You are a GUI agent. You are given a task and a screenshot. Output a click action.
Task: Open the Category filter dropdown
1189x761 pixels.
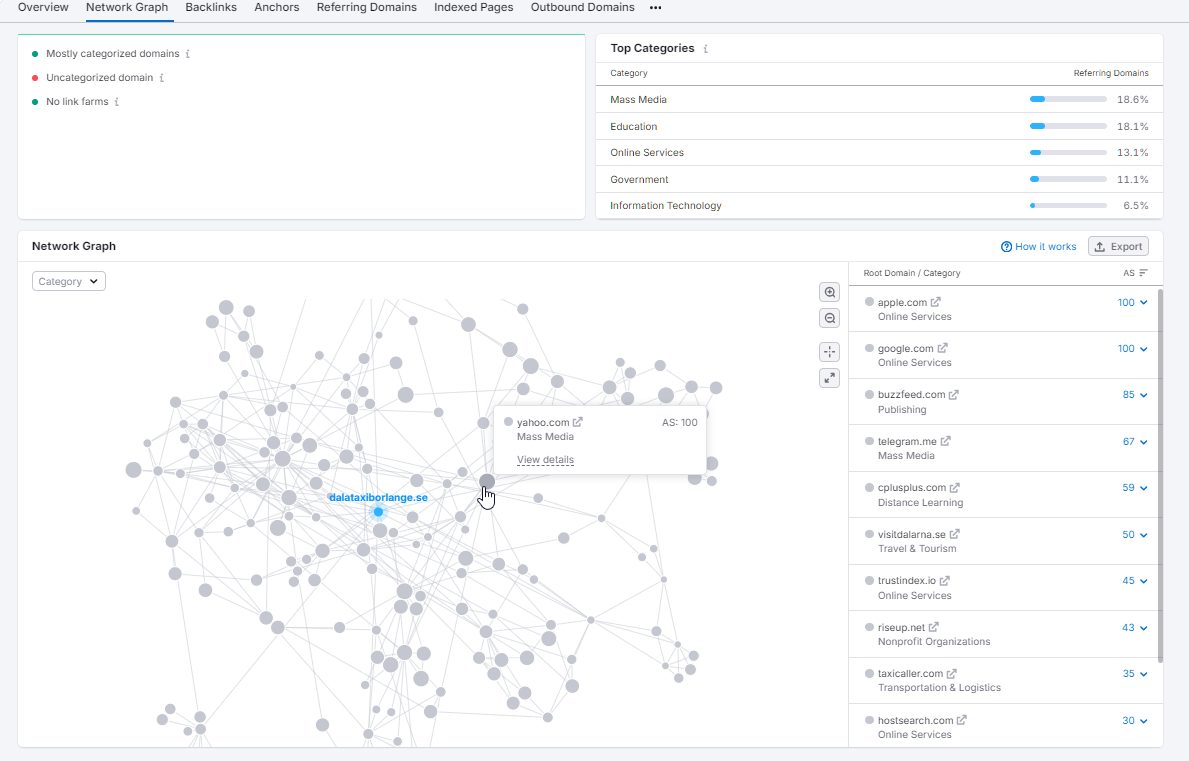click(68, 281)
